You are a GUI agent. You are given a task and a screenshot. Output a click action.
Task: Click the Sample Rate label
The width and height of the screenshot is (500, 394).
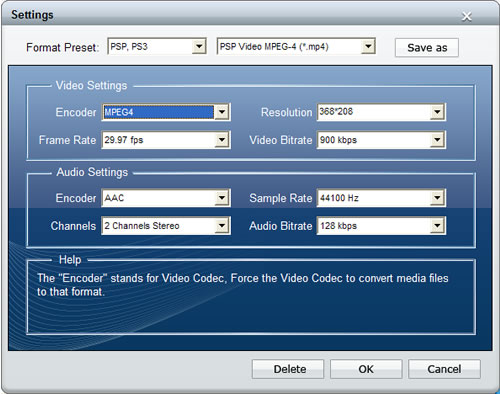pyautogui.click(x=281, y=198)
